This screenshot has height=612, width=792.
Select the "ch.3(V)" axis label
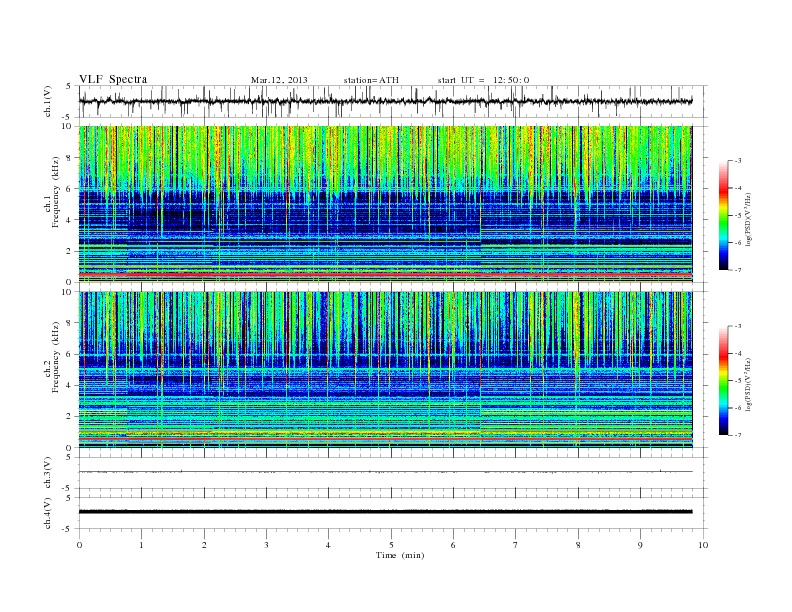48,473
